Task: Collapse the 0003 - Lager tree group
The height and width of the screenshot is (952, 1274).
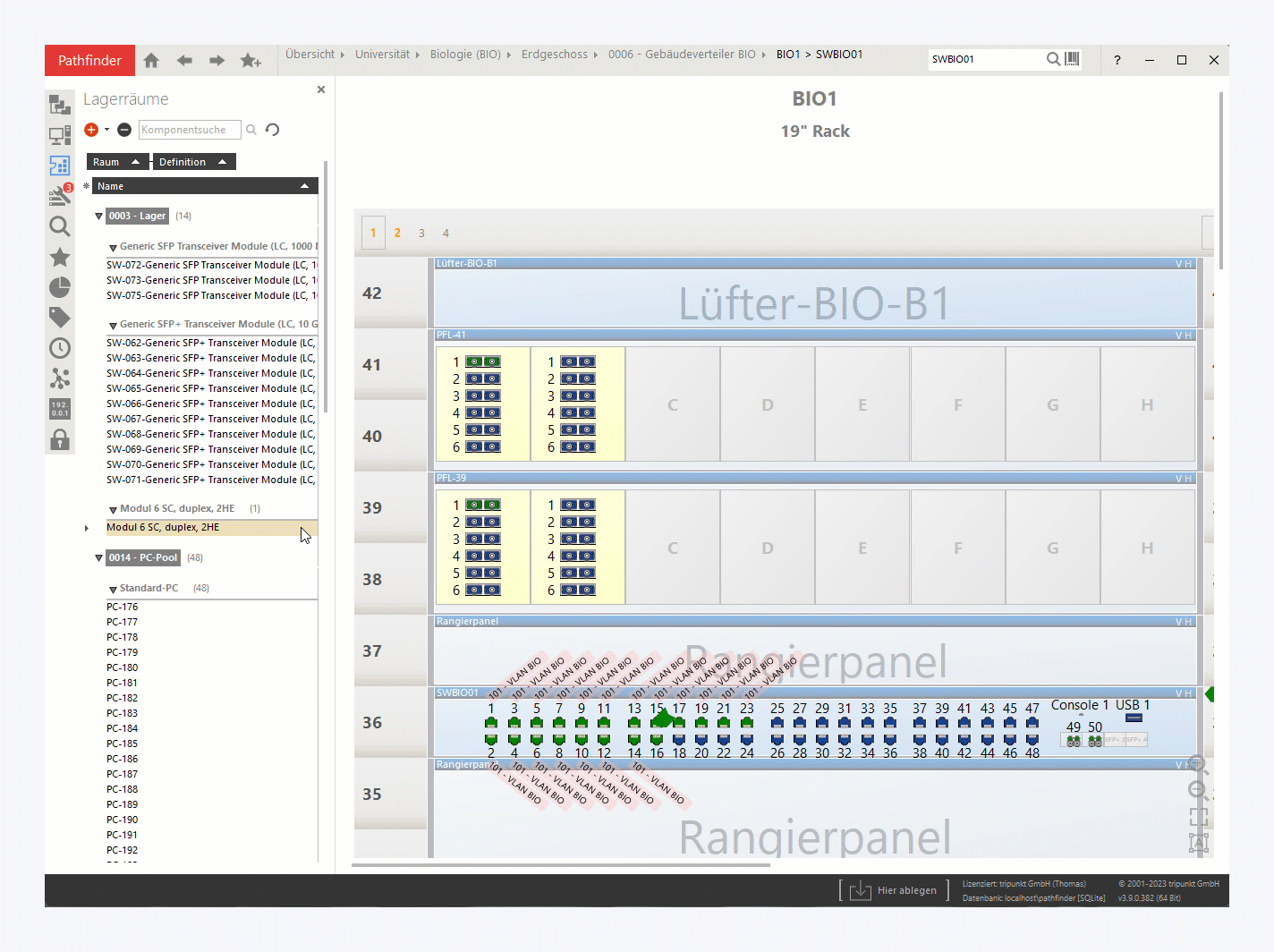Action: [x=99, y=217]
